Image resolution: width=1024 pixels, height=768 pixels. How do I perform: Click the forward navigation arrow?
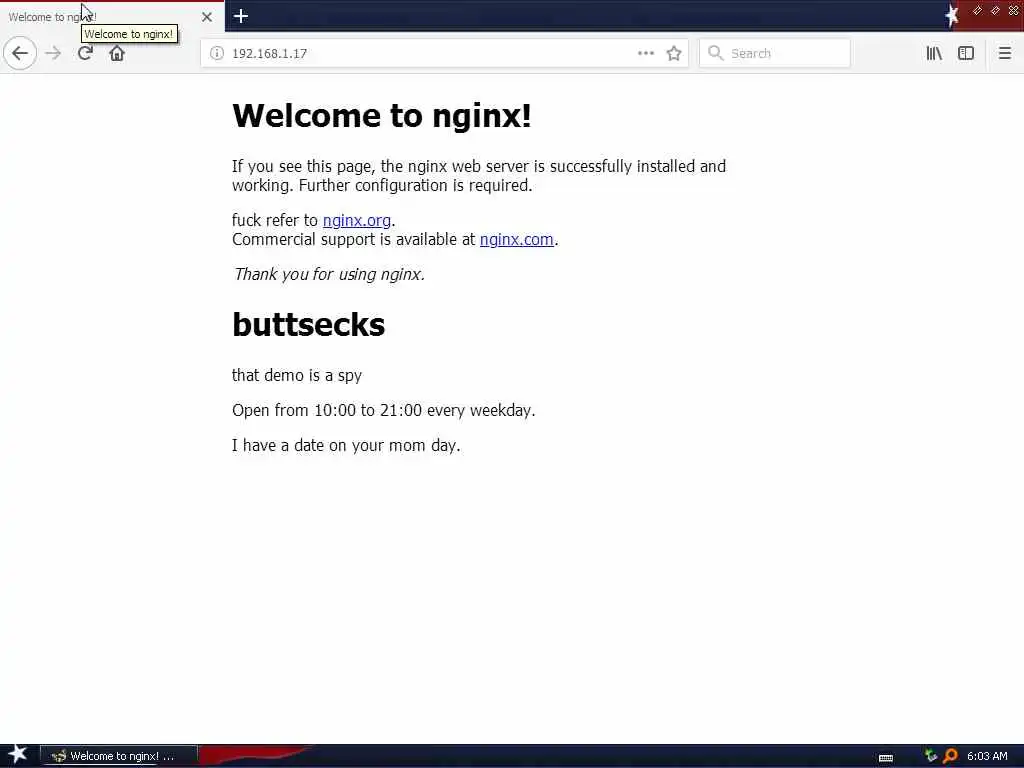point(53,53)
